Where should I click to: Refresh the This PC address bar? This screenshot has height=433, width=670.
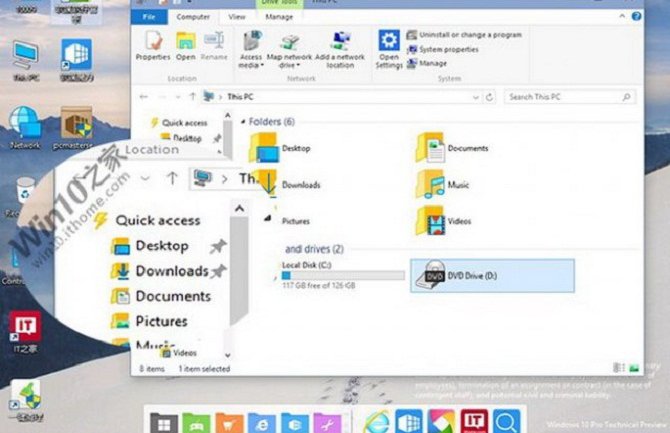point(489,97)
